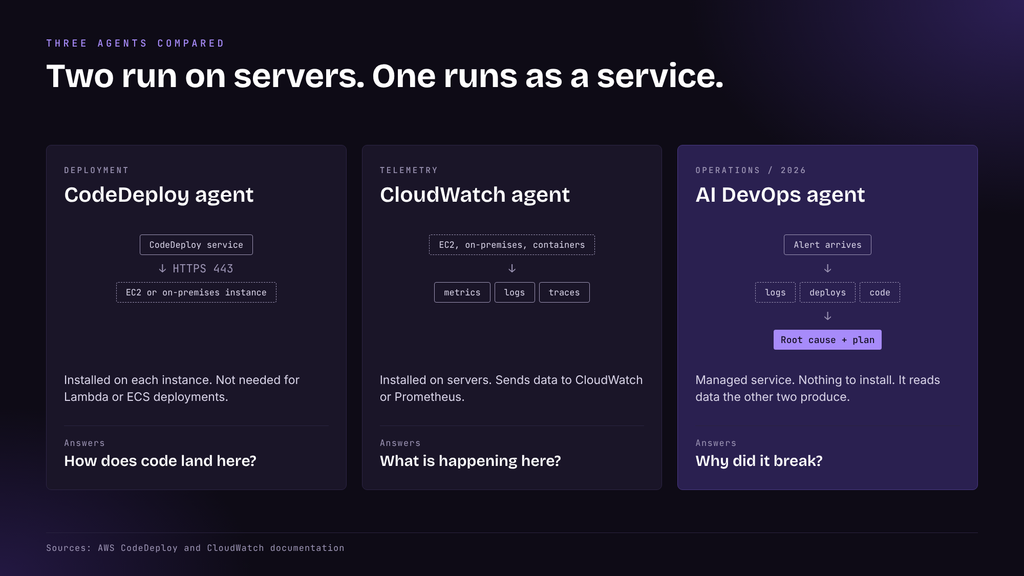Click the 'Alert arrives' box

click(x=827, y=245)
